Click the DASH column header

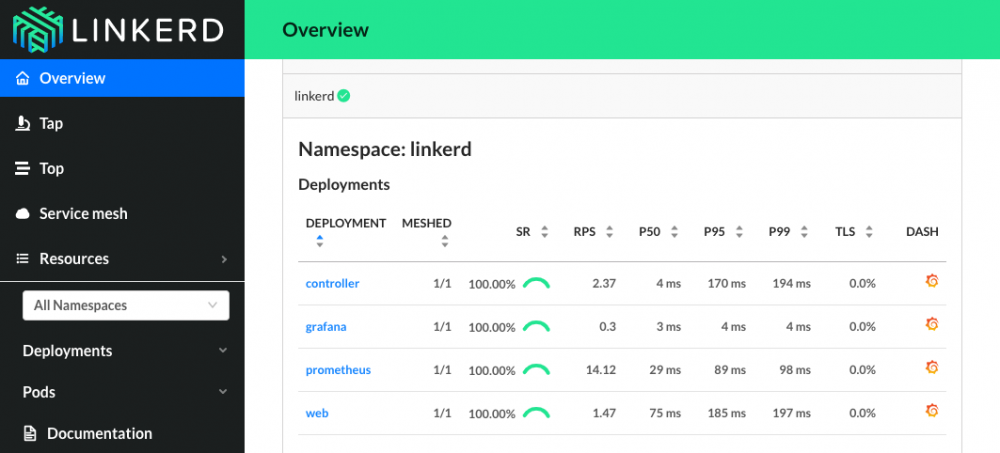[x=922, y=232]
